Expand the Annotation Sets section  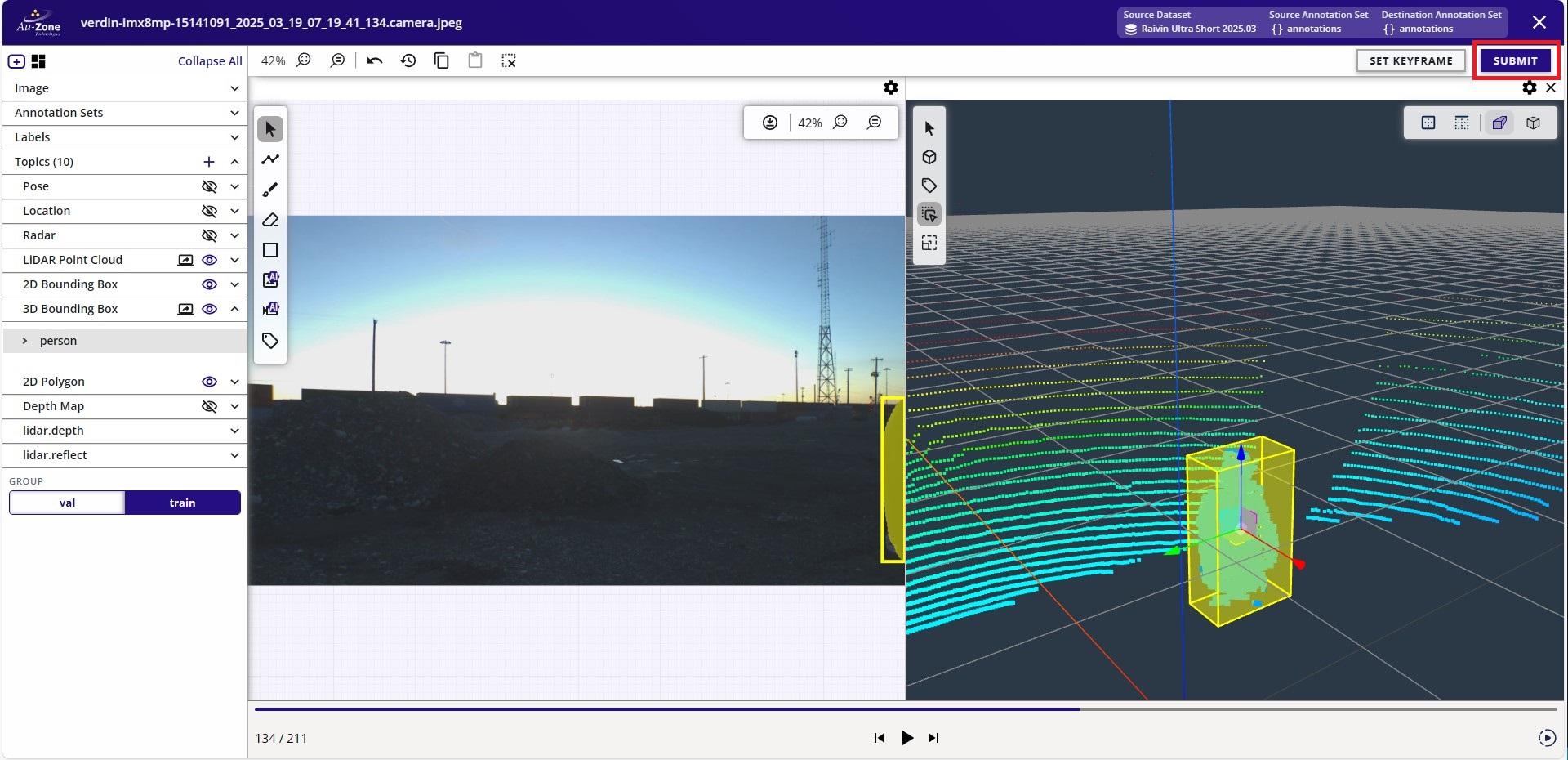(234, 113)
